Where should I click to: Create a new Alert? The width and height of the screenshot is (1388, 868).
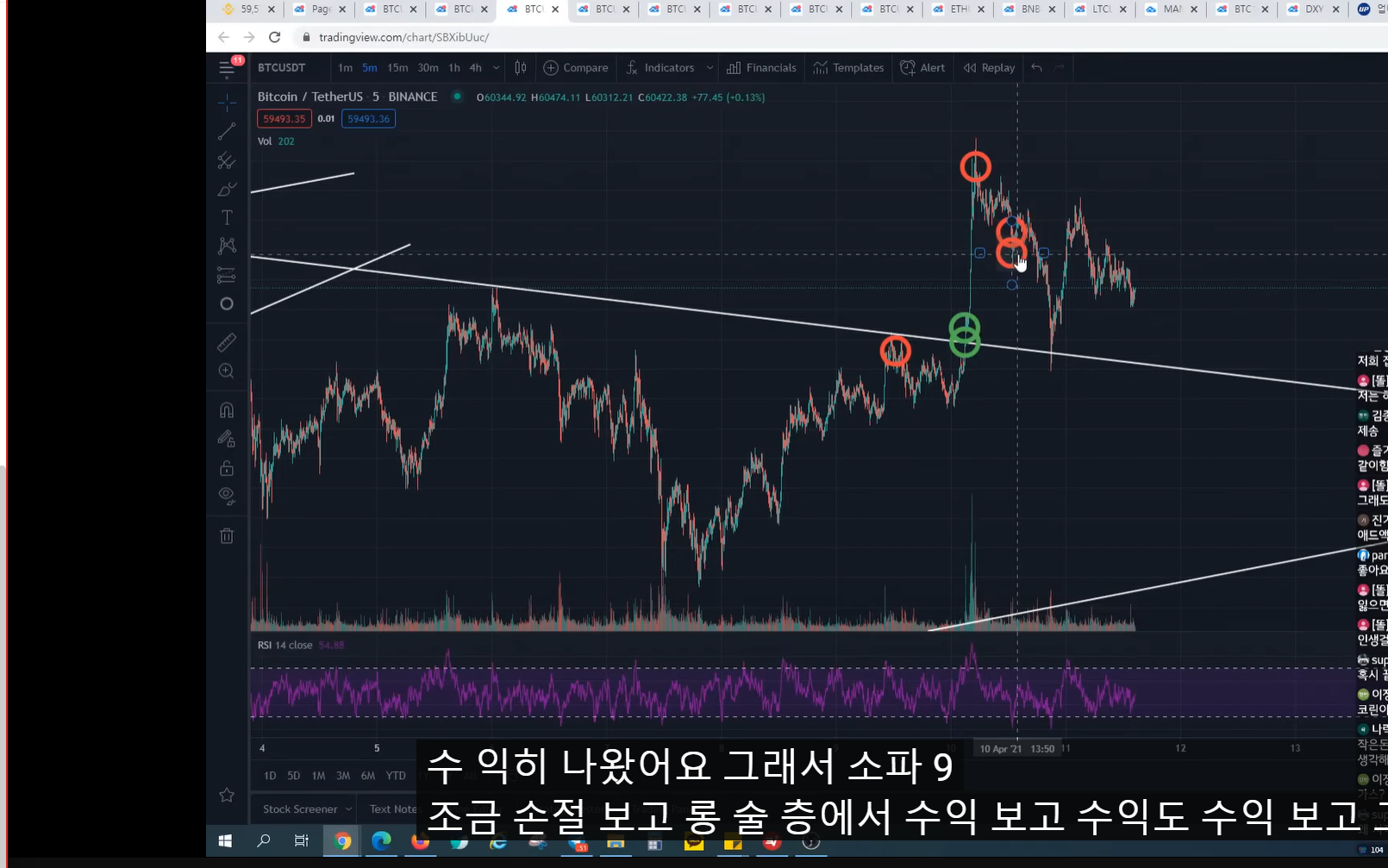[922, 67]
